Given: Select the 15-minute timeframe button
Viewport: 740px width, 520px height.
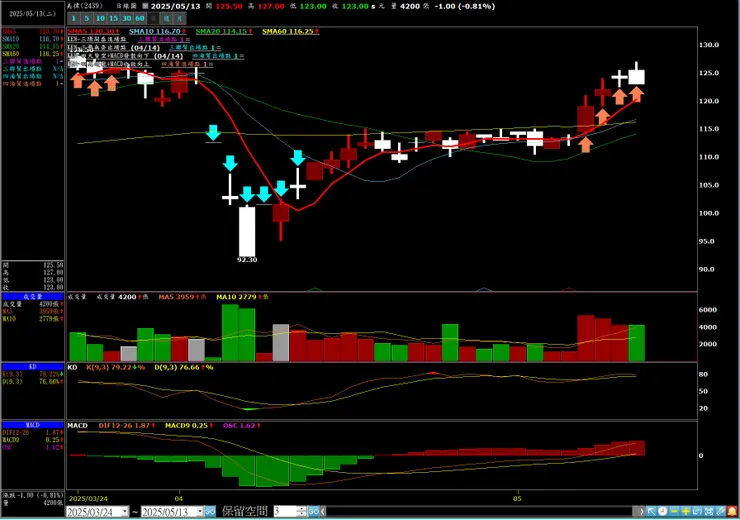Looking at the screenshot, I should (x=113, y=18).
